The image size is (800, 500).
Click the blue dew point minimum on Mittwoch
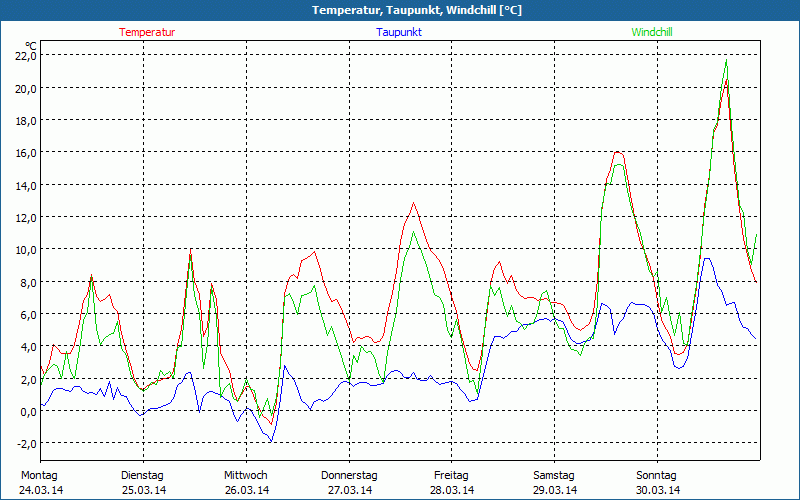point(271,441)
